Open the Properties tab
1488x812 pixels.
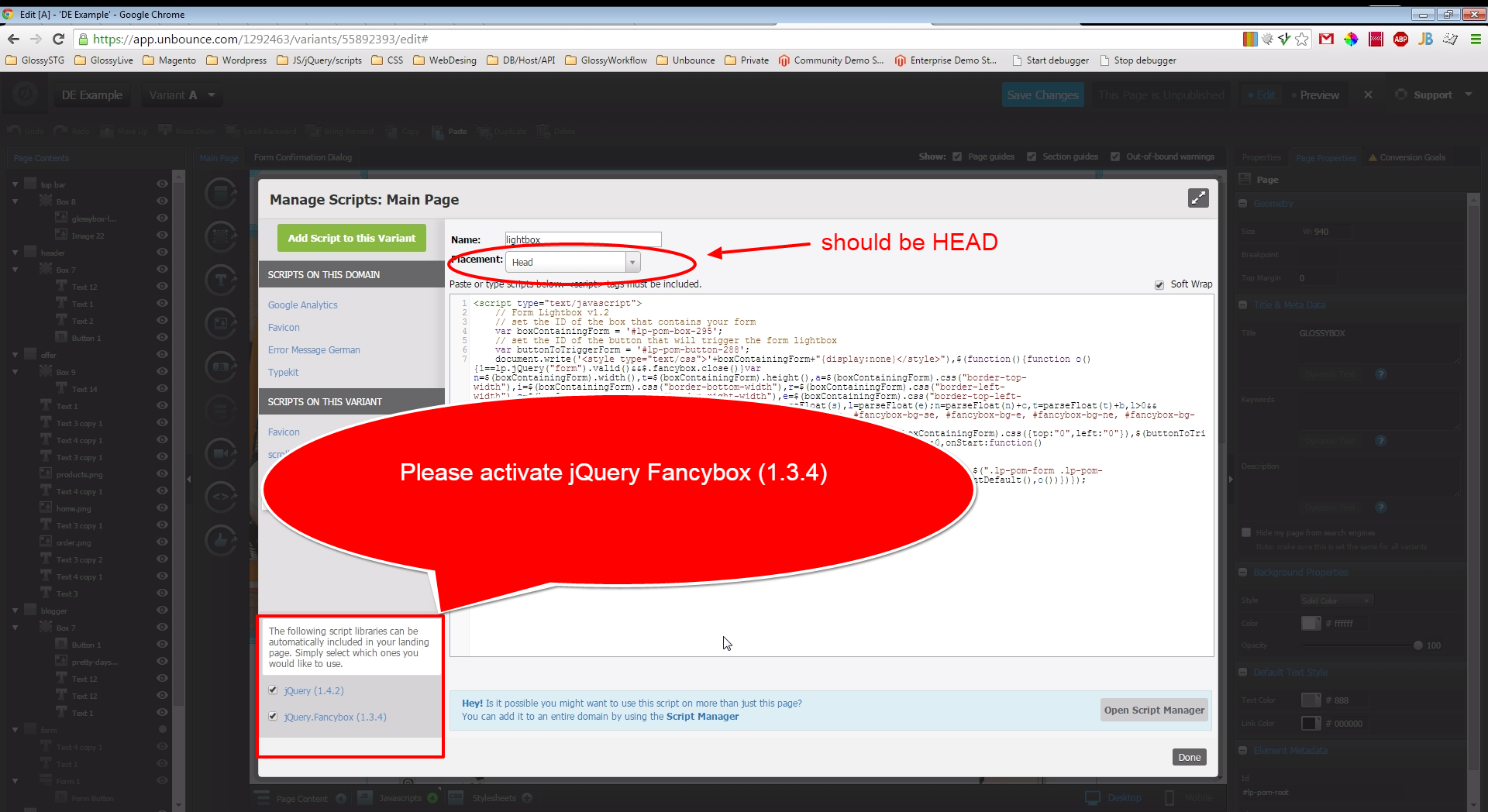click(x=1262, y=157)
